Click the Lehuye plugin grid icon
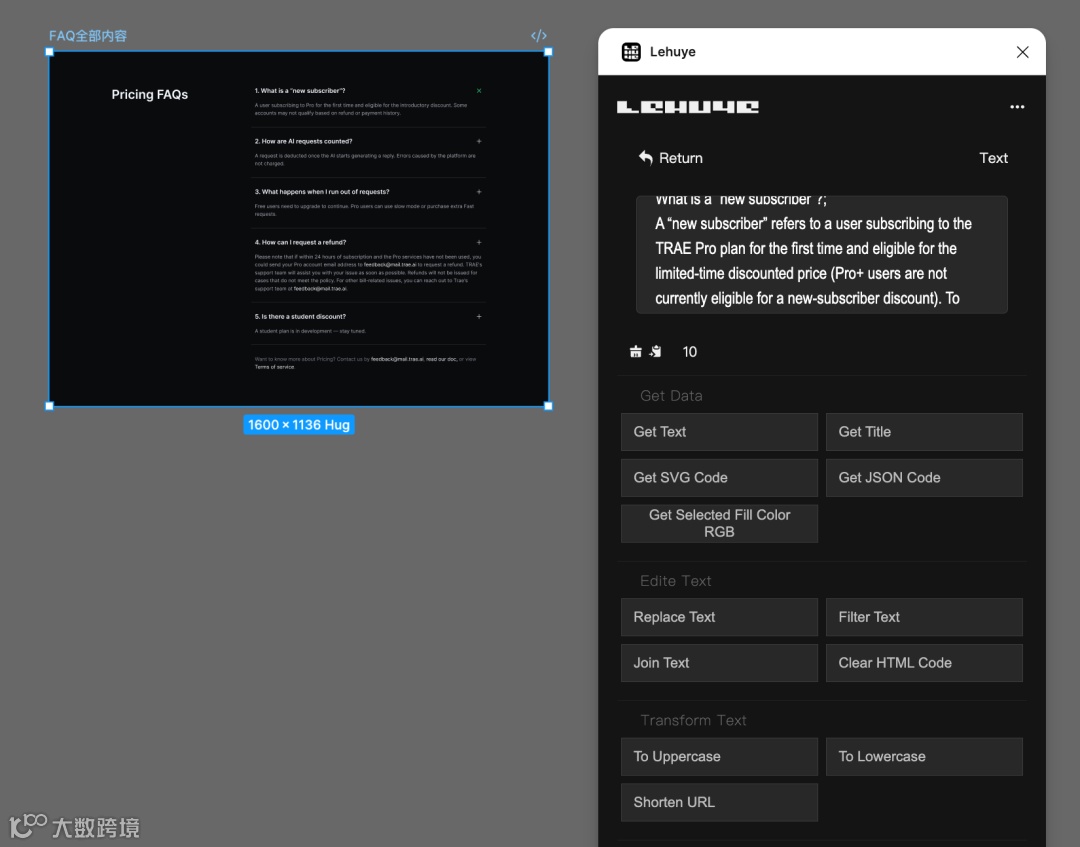 point(631,52)
